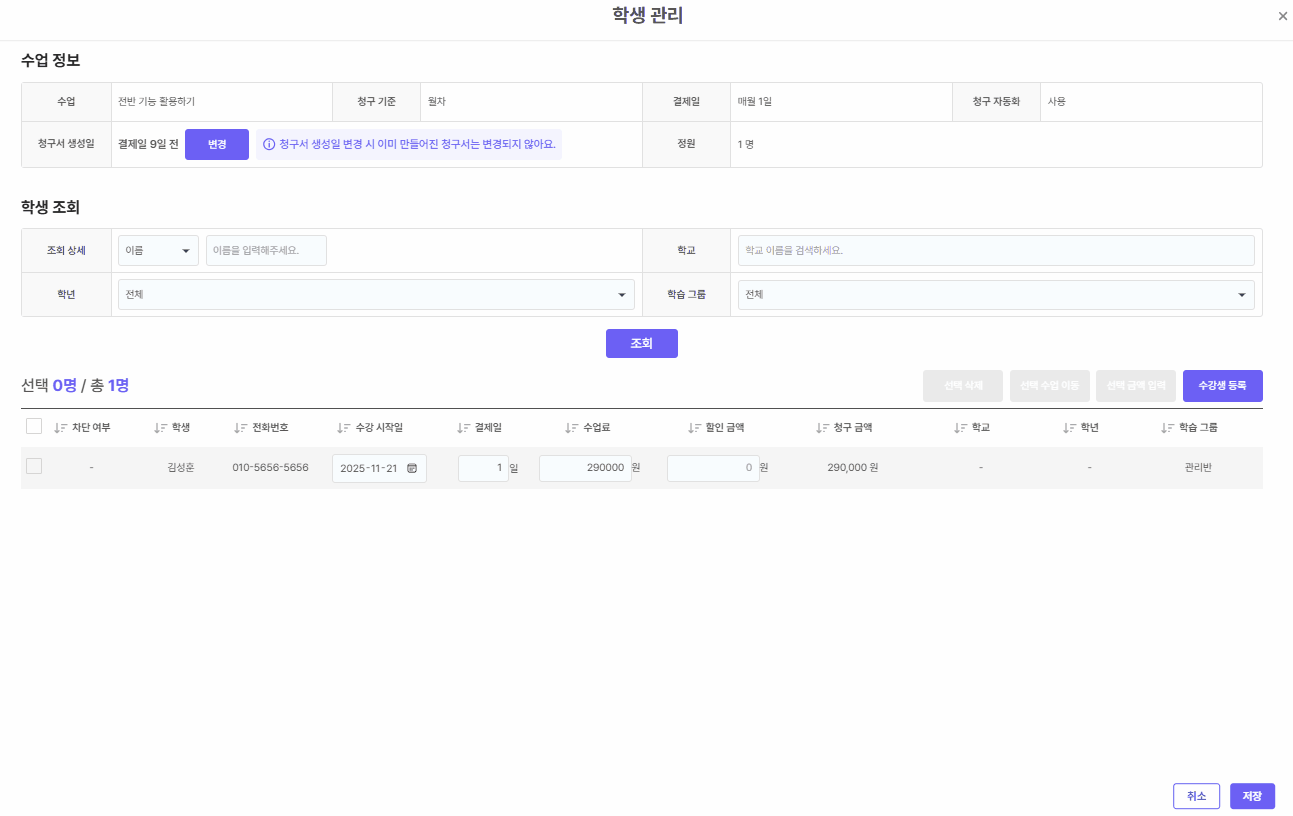Click the class name 전반 기능 활용하기
The image size is (1293, 816).
click(x=156, y=102)
